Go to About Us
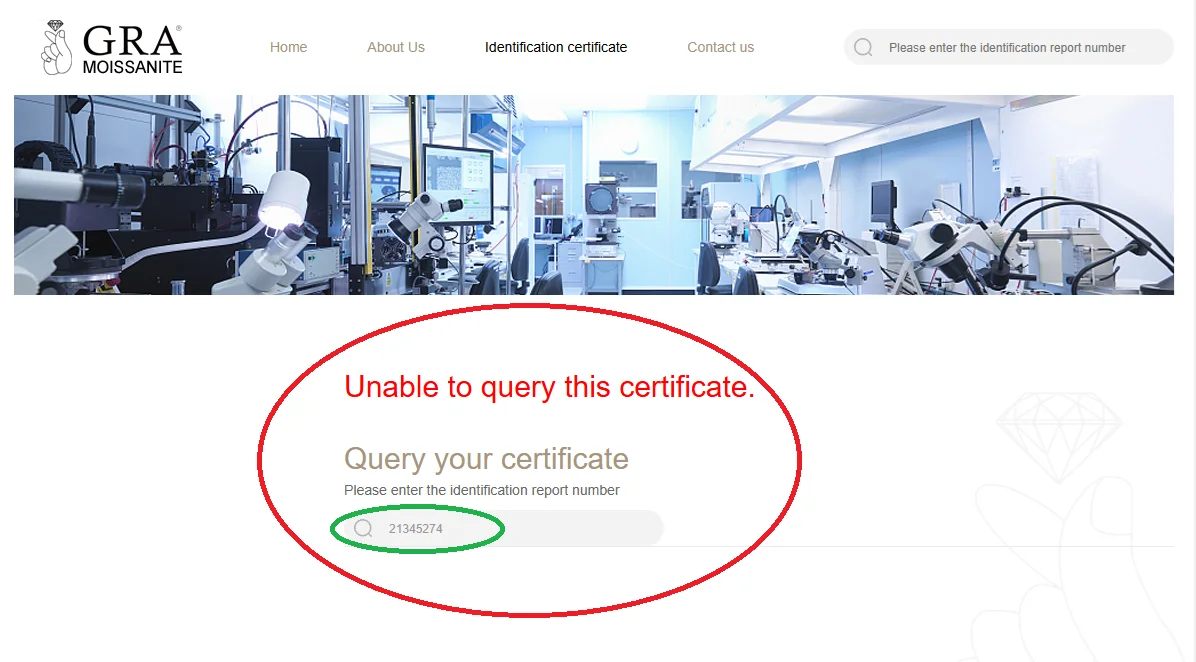This screenshot has width=1196, height=662. click(x=396, y=47)
